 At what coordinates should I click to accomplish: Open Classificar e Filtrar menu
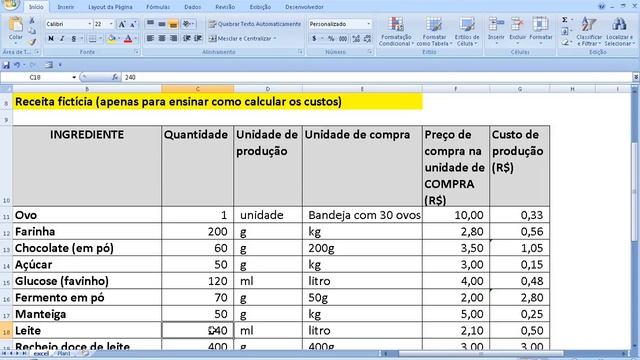point(589,31)
